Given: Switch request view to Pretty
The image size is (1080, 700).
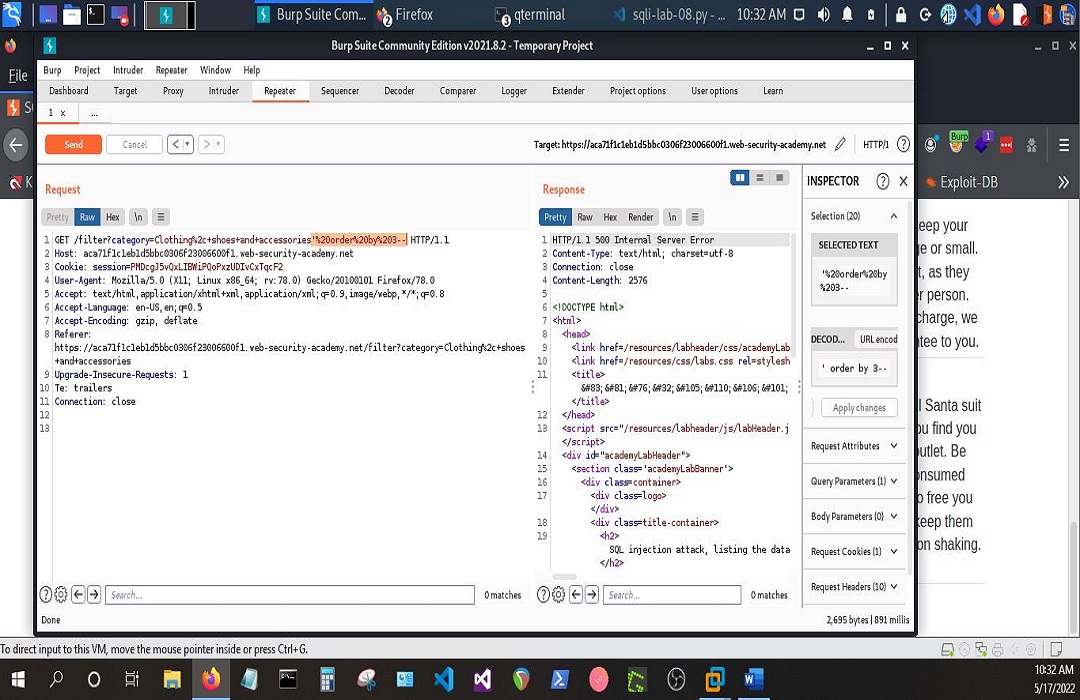Looking at the screenshot, I should [57, 217].
